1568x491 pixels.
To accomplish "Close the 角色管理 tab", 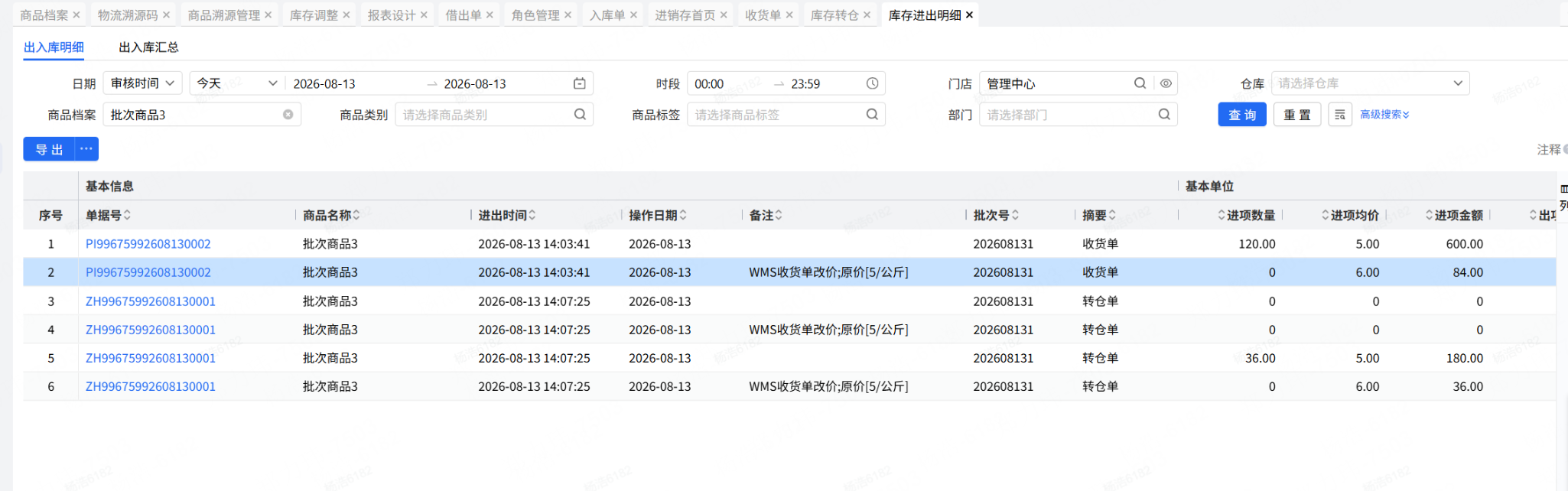I will (x=568, y=15).
